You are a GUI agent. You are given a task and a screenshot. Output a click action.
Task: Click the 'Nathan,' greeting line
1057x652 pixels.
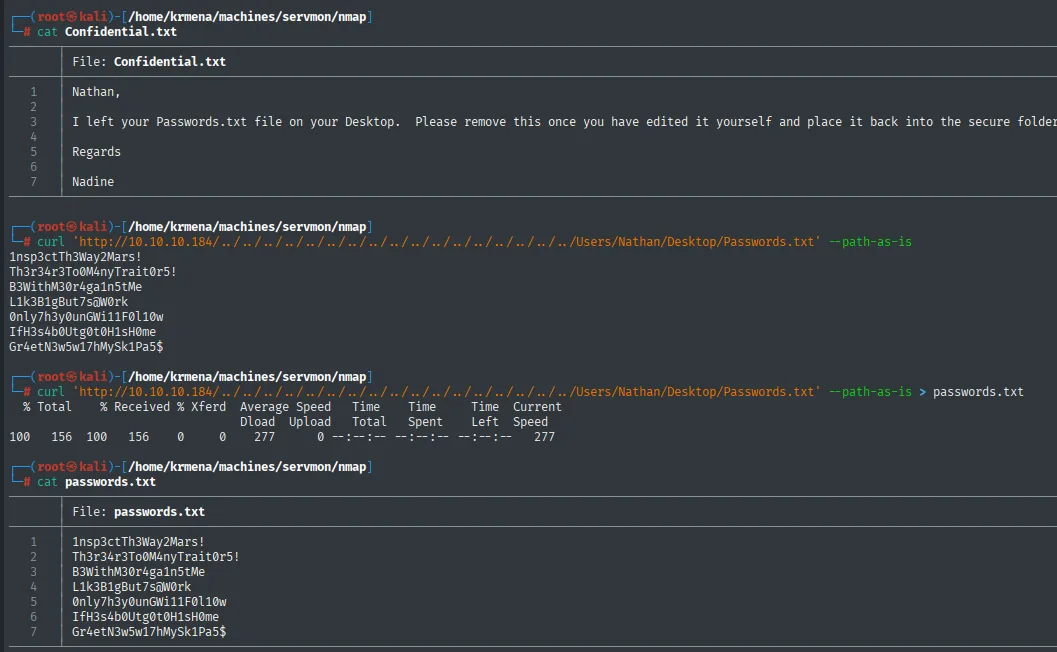point(96,92)
